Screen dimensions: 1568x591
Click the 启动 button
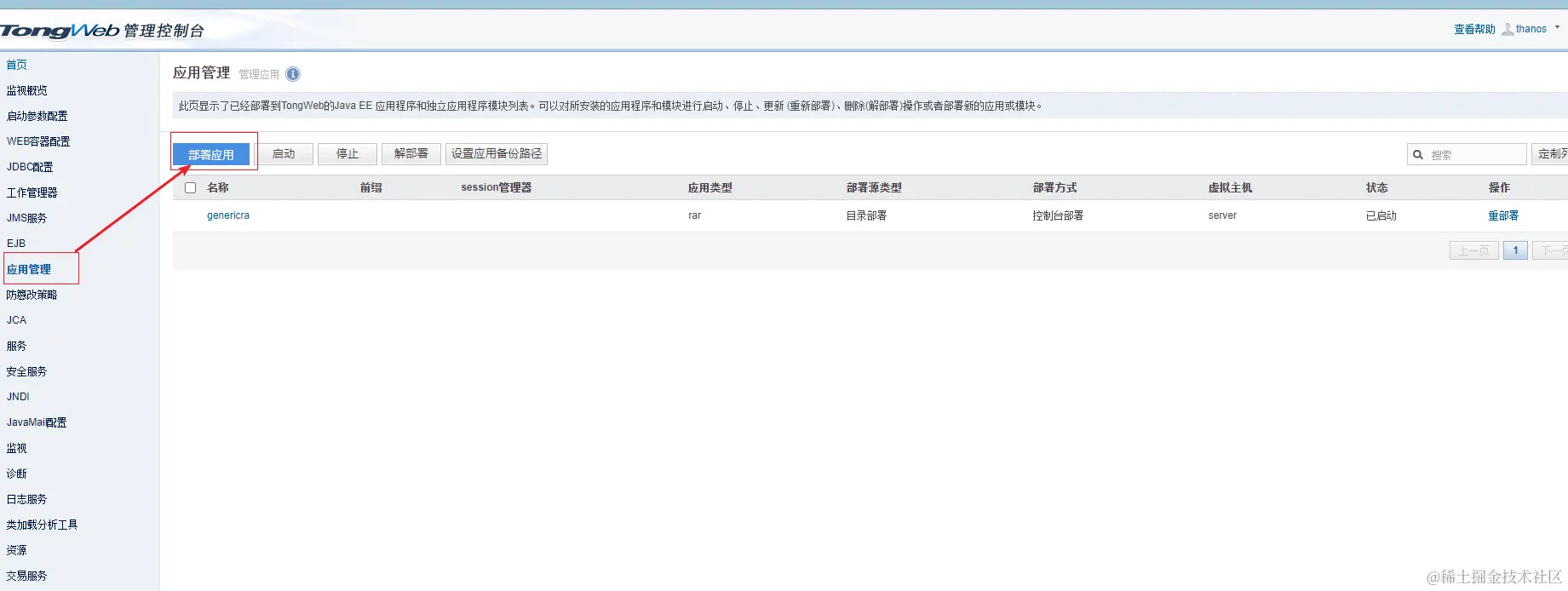click(284, 154)
